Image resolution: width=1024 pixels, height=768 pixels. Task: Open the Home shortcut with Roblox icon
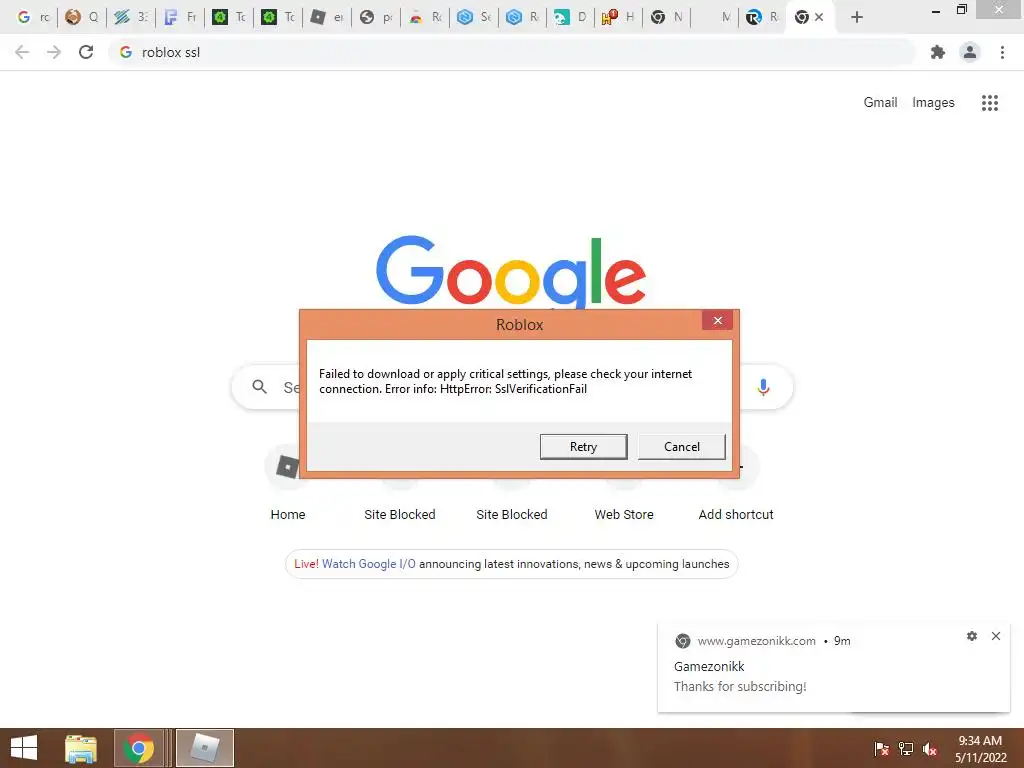287,467
